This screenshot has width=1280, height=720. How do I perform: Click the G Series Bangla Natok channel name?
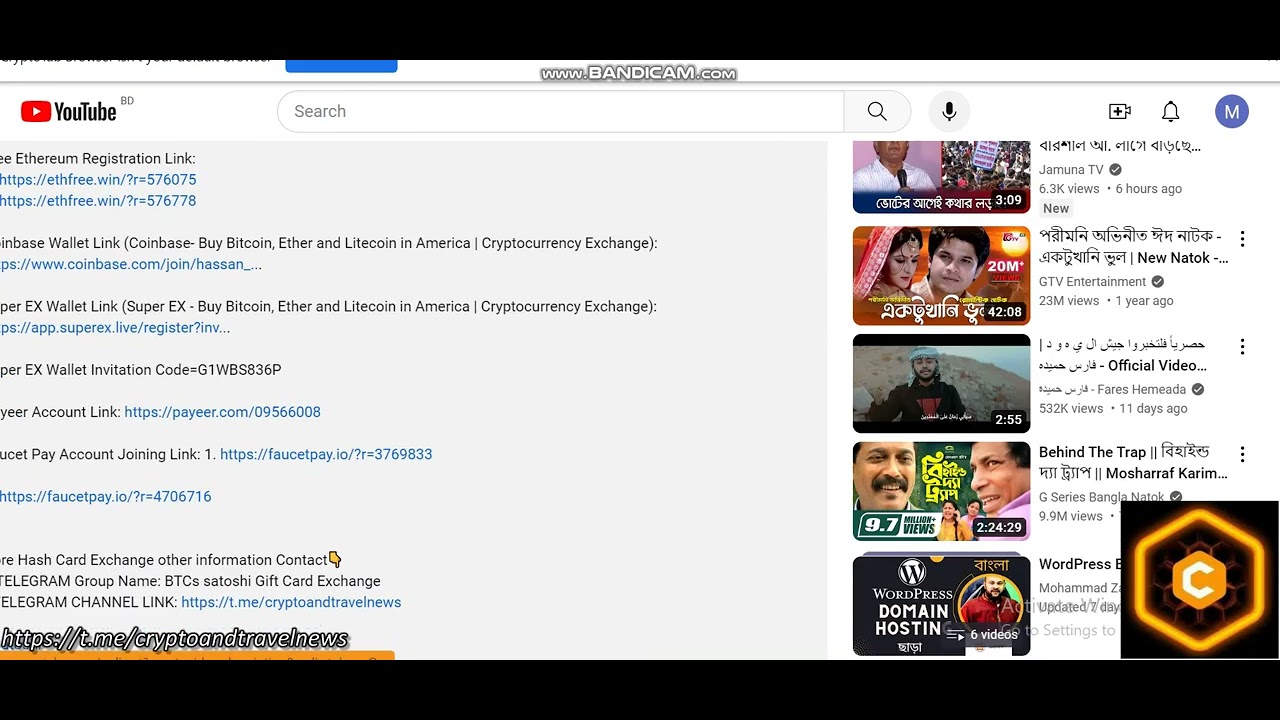(1101, 497)
